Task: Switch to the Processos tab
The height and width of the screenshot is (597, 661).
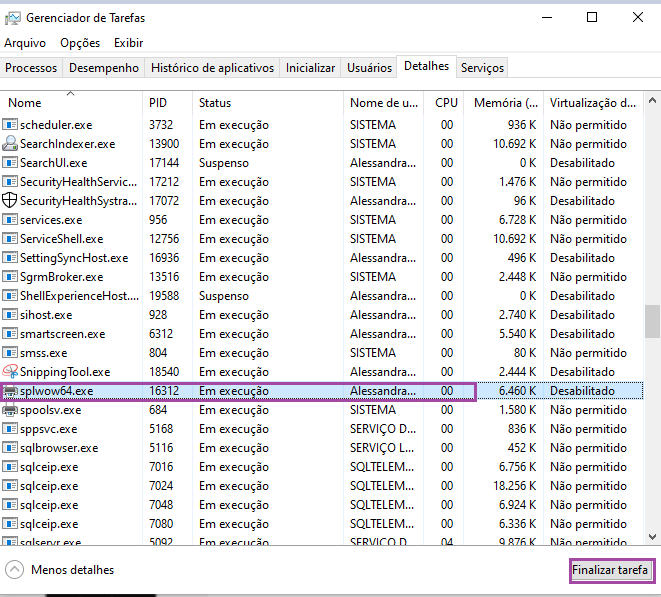Action: 31,68
